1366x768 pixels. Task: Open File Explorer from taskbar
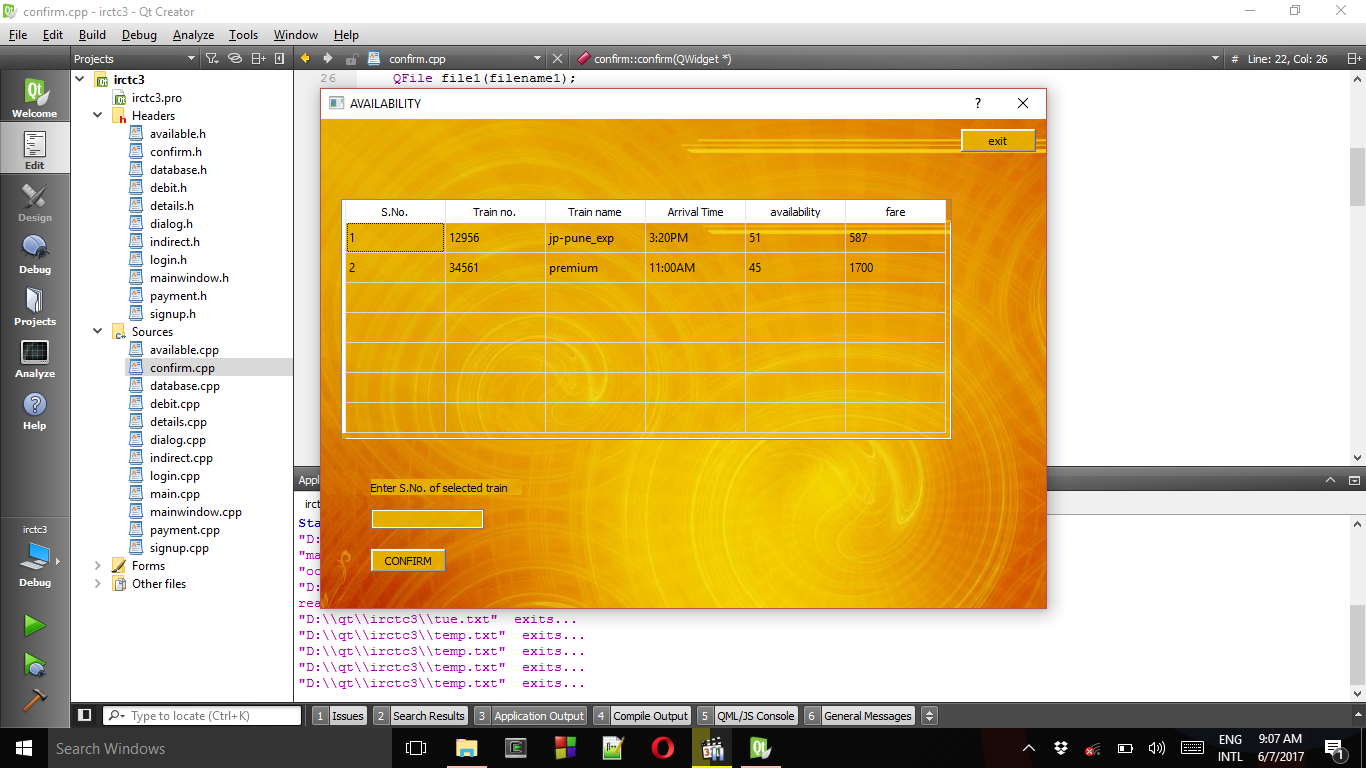(466, 748)
